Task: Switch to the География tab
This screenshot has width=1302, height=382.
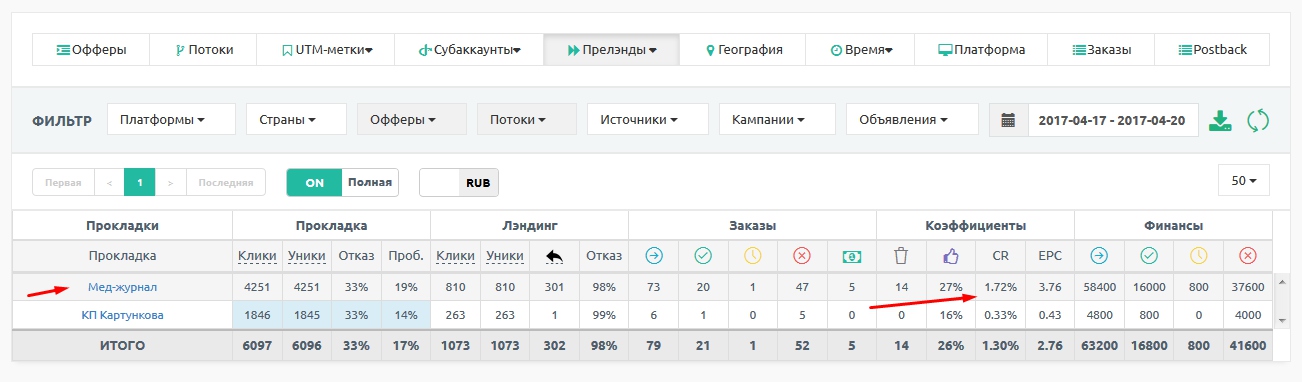Action: click(743, 49)
